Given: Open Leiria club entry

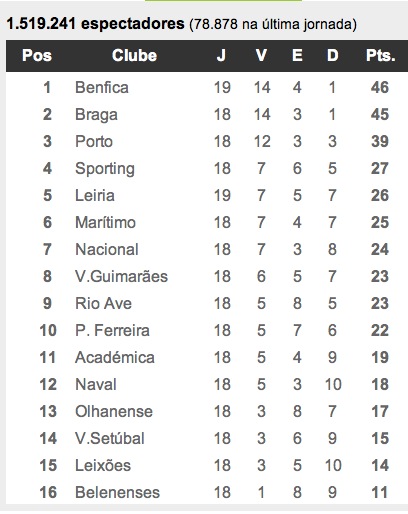Looking at the screenshot, I should tap(95, 196).
